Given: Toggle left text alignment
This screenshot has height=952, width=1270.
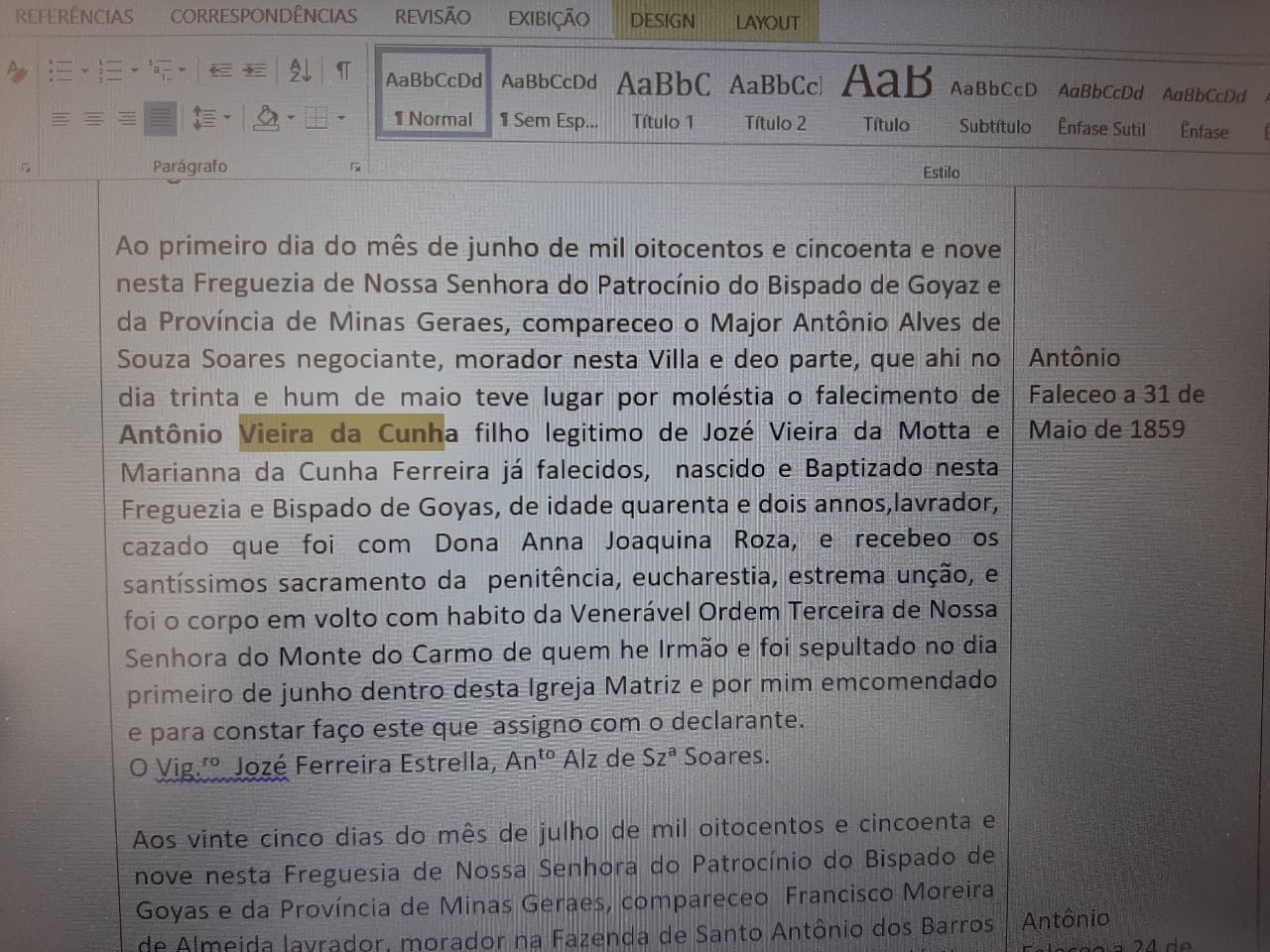Looking at the screenshot, I should pos(62,117).
